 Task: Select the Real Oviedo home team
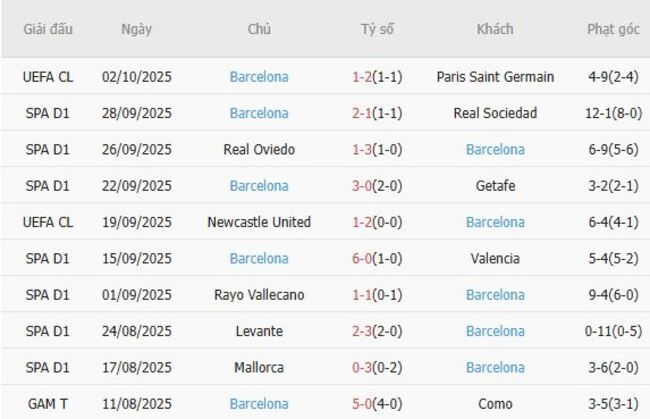(259, 149)
